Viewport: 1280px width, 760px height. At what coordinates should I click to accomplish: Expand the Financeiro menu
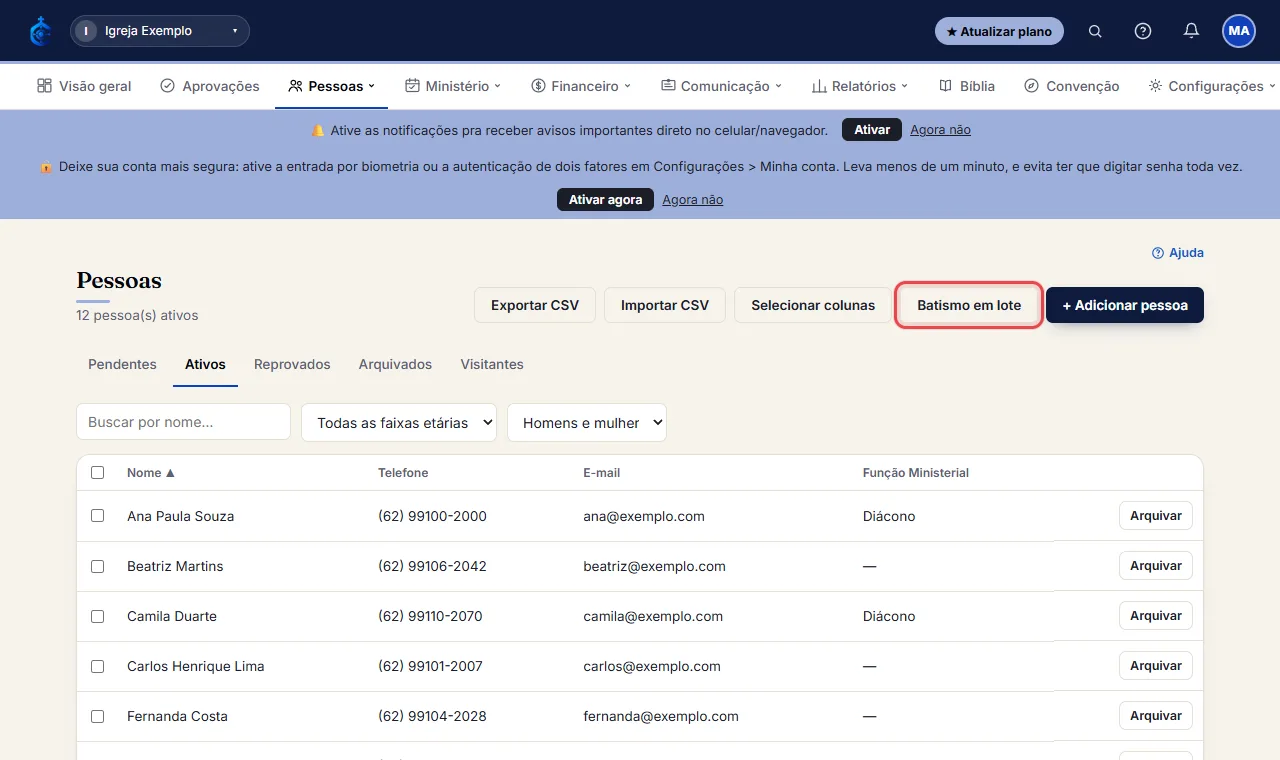[x=581, y=86]
